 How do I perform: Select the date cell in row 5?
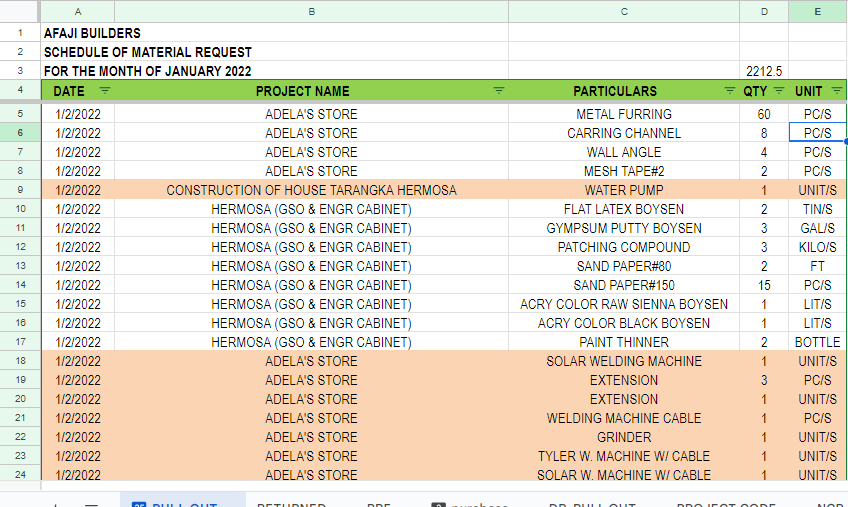(x=78, y=114)
